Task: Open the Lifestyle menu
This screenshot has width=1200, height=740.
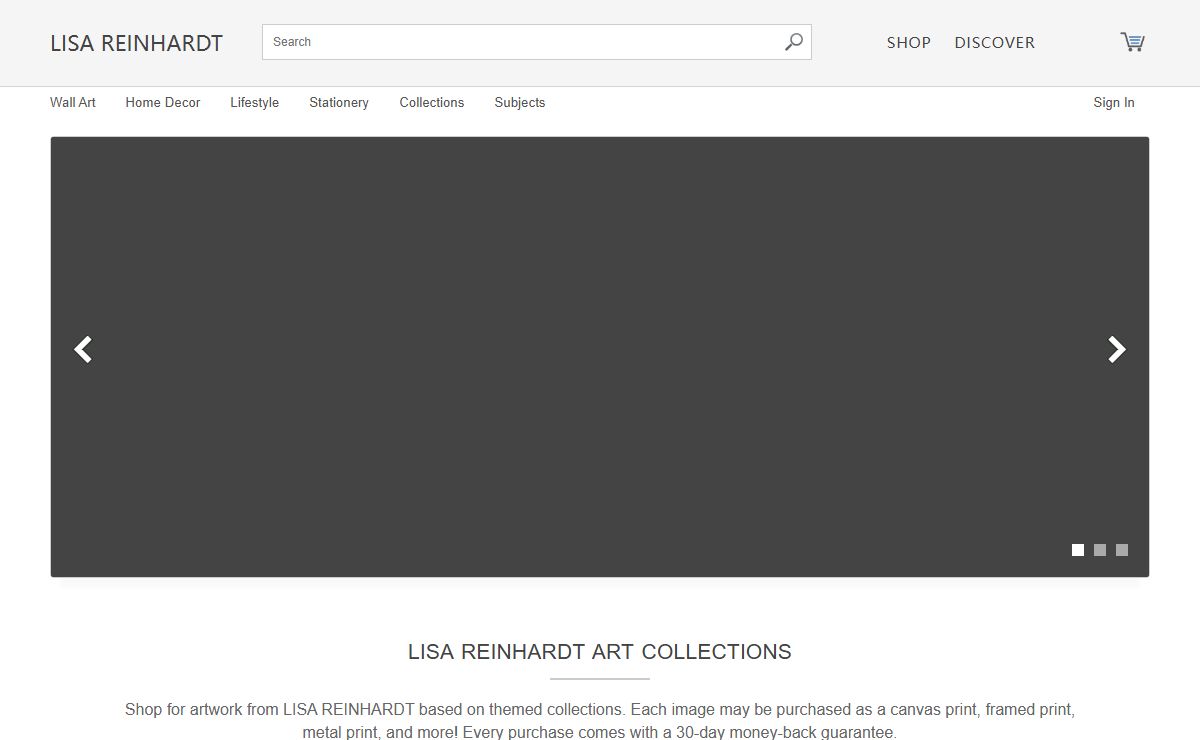Action: coord(254,102)
